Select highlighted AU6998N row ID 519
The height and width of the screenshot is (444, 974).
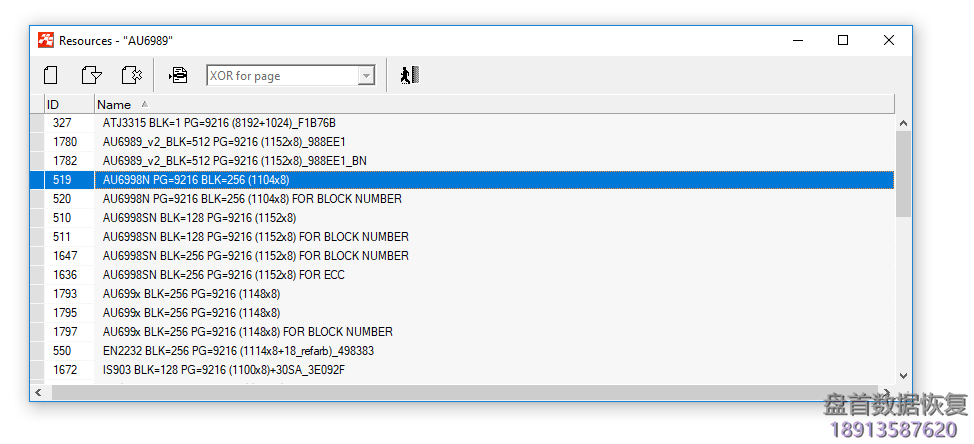(x=196, y=180)
